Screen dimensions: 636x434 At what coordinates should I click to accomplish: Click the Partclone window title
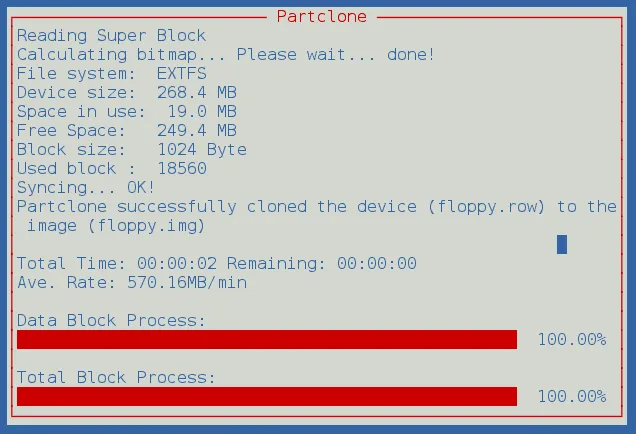tap(321, 16)
